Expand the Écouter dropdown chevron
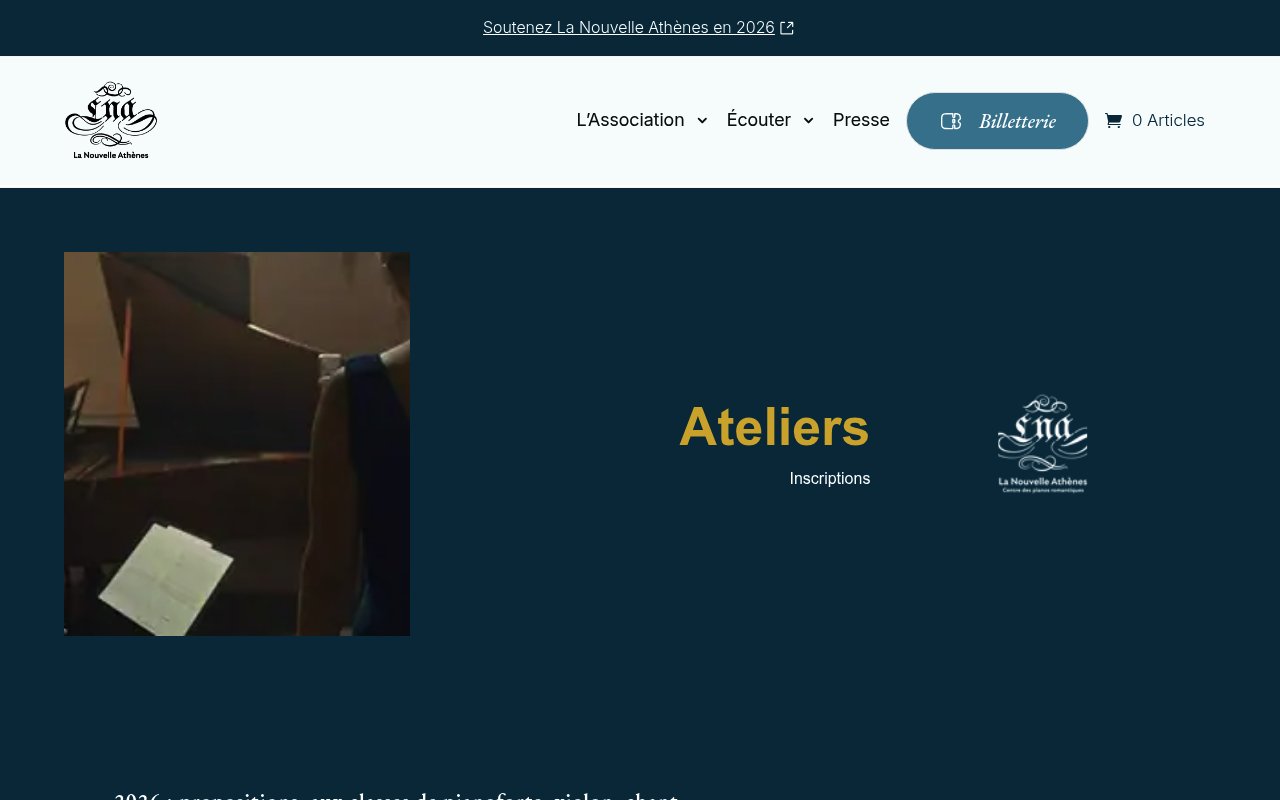Image resolution: width=1280 pixels, height=800 pixels. (x=808, y=121)
